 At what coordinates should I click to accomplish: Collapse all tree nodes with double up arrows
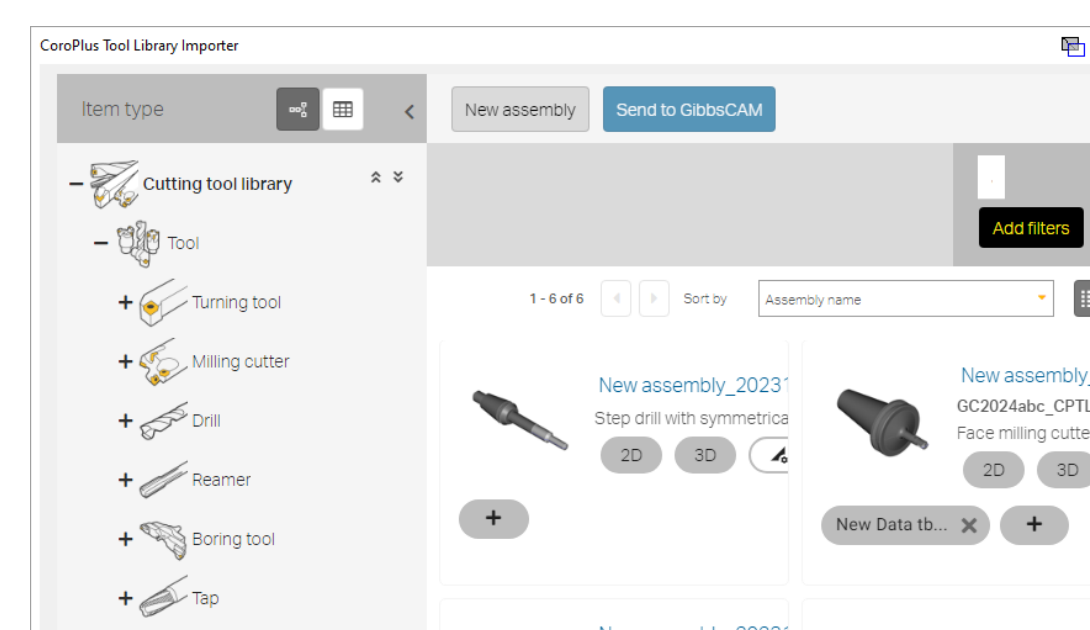[x=375, y=177]
